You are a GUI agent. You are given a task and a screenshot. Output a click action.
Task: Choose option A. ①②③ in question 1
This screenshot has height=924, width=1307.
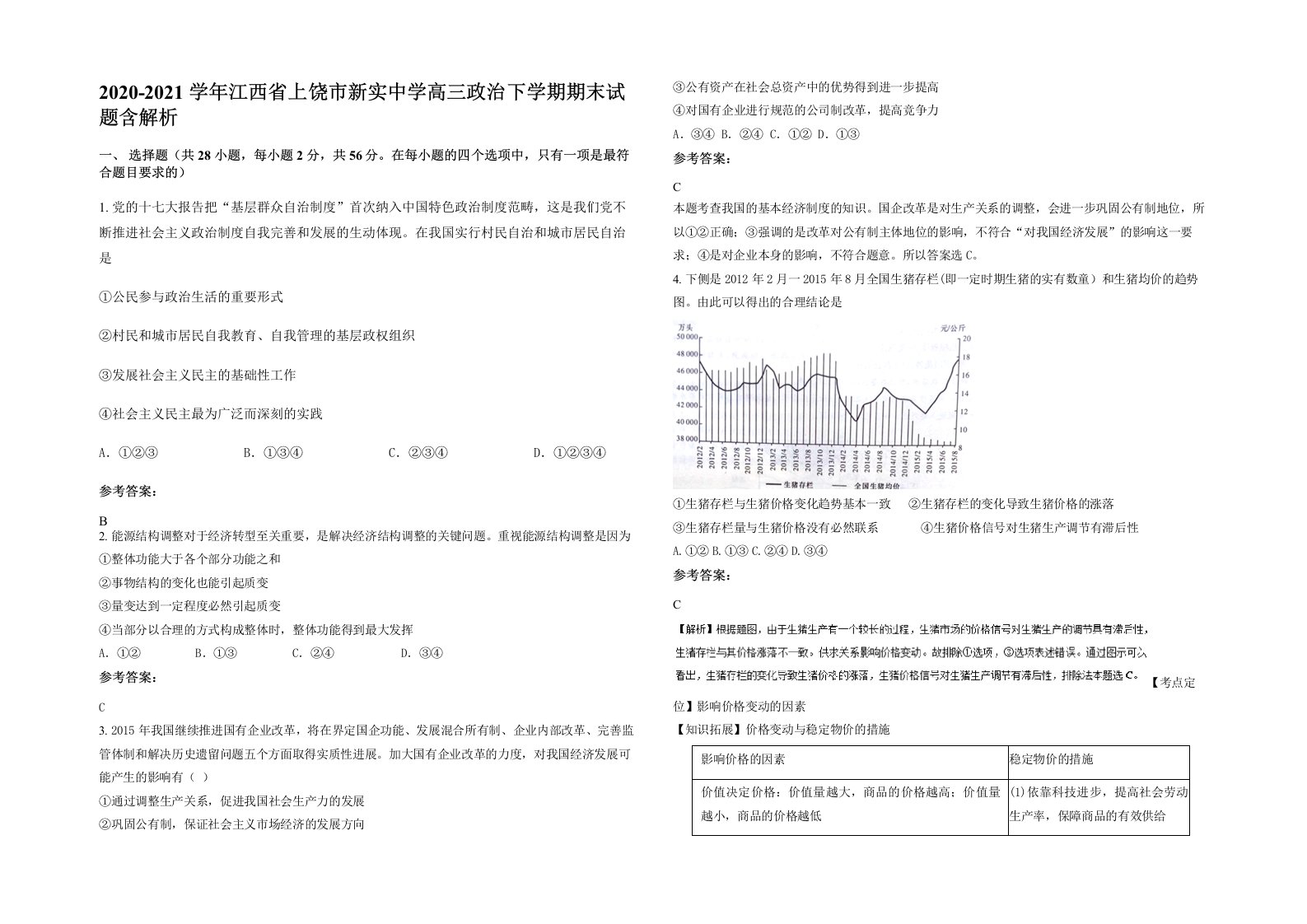pos(128,453)
